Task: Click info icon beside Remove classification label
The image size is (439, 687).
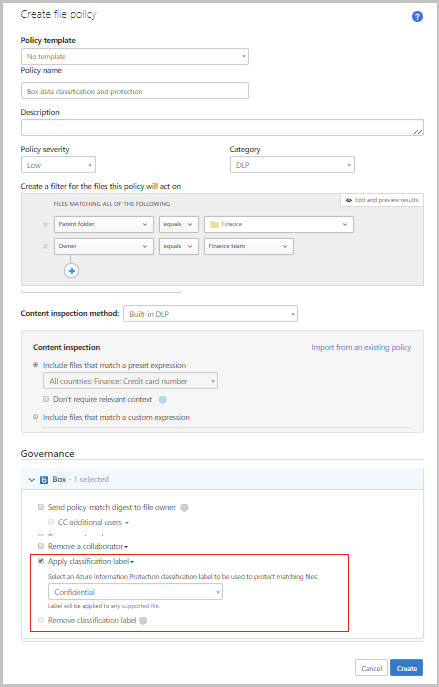Action: (x=143, y=621)
